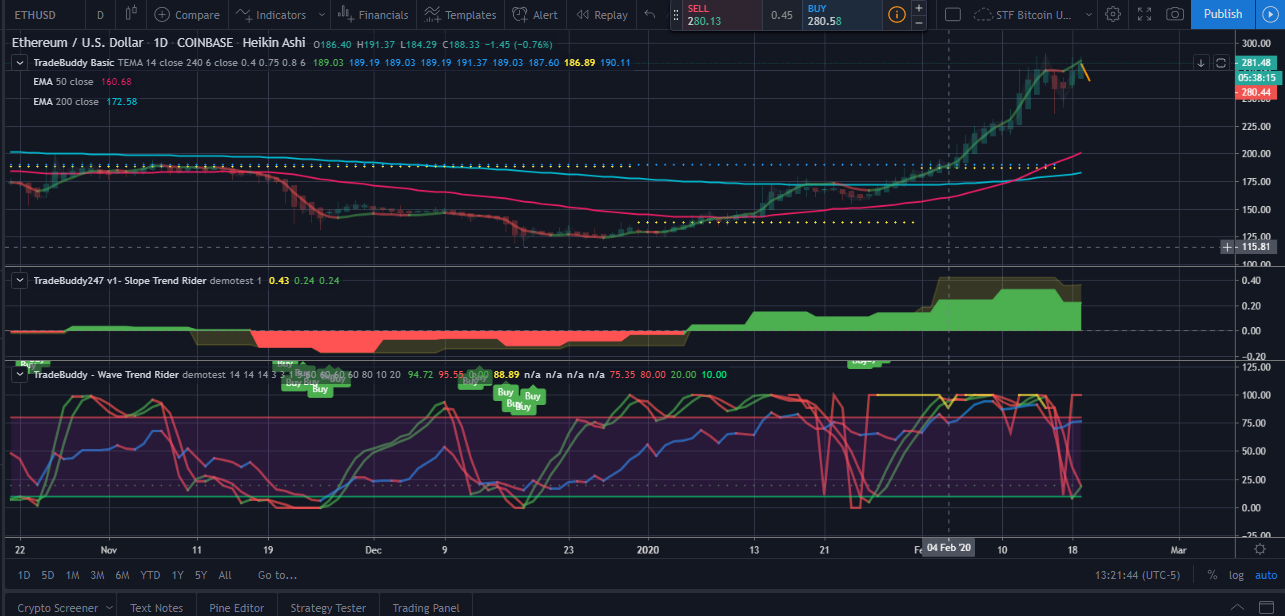Select the 5Y date range

pos(201,575)
